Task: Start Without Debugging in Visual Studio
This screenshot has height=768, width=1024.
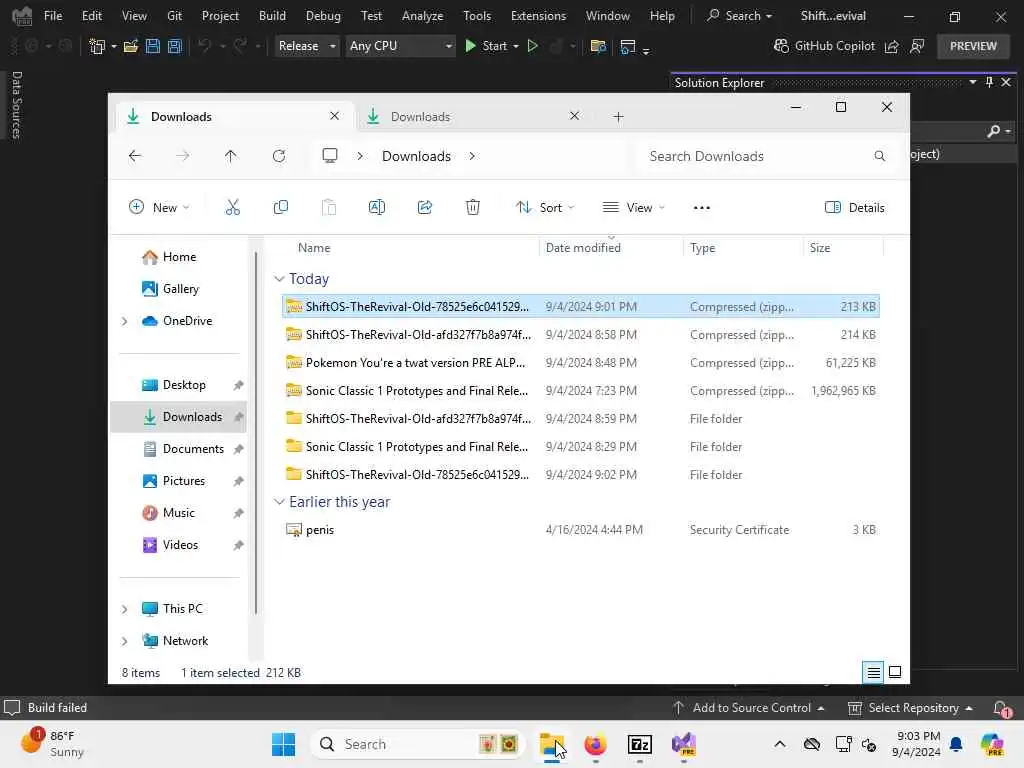Action: click(x=533, y=46)
